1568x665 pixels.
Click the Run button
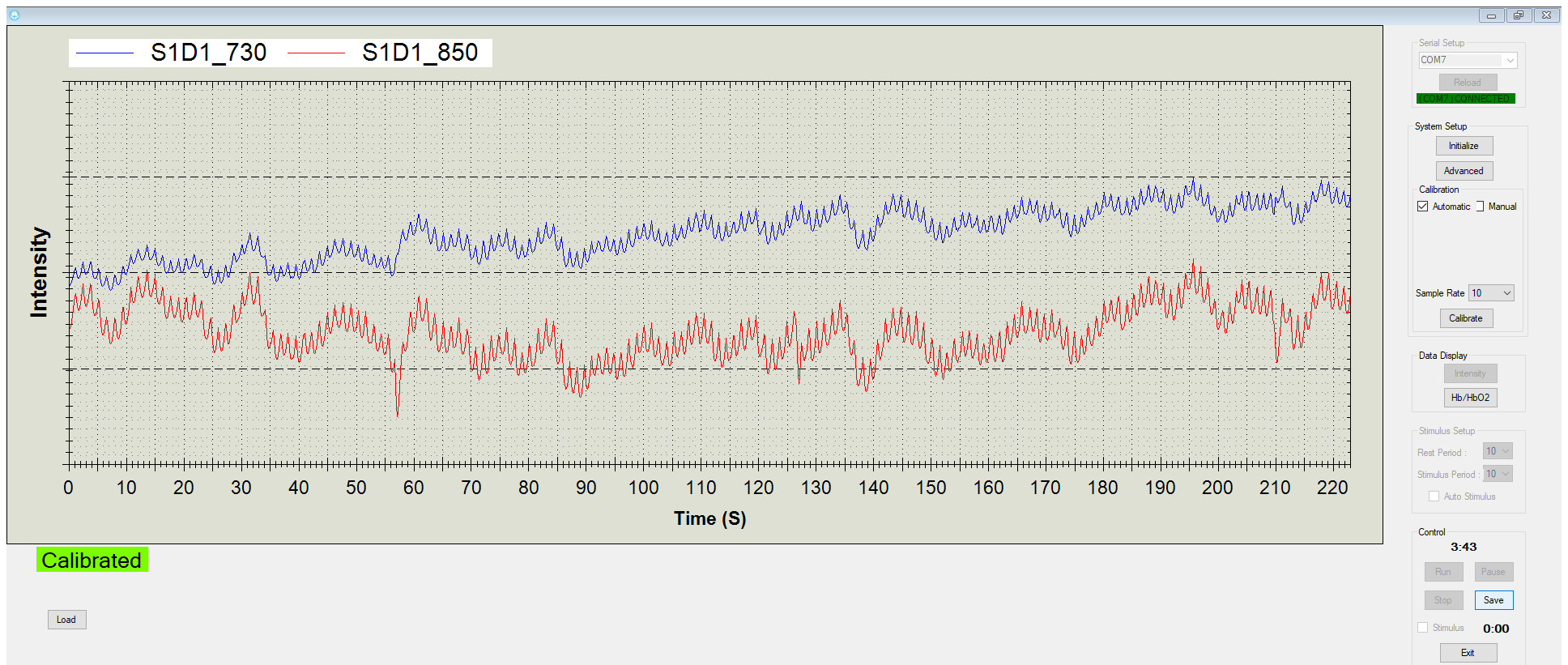click(x=1444, y=572)
